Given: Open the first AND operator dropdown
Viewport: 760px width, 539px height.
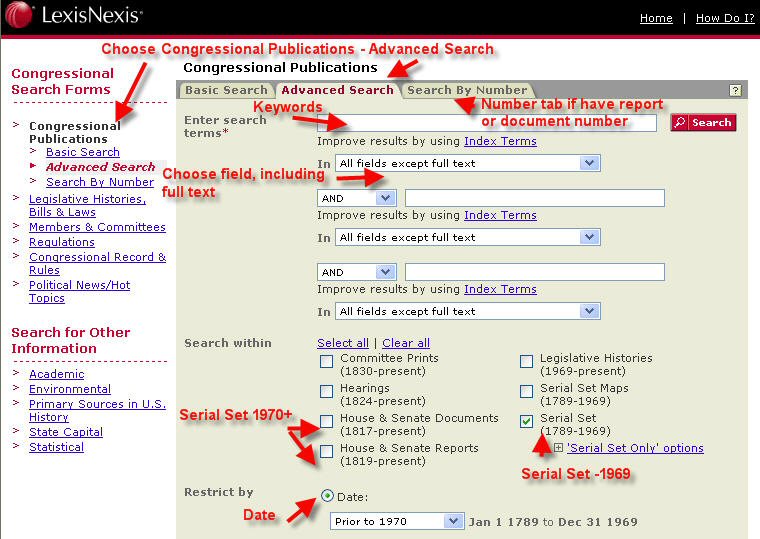Looking at the screenshot, I should 357,198.
